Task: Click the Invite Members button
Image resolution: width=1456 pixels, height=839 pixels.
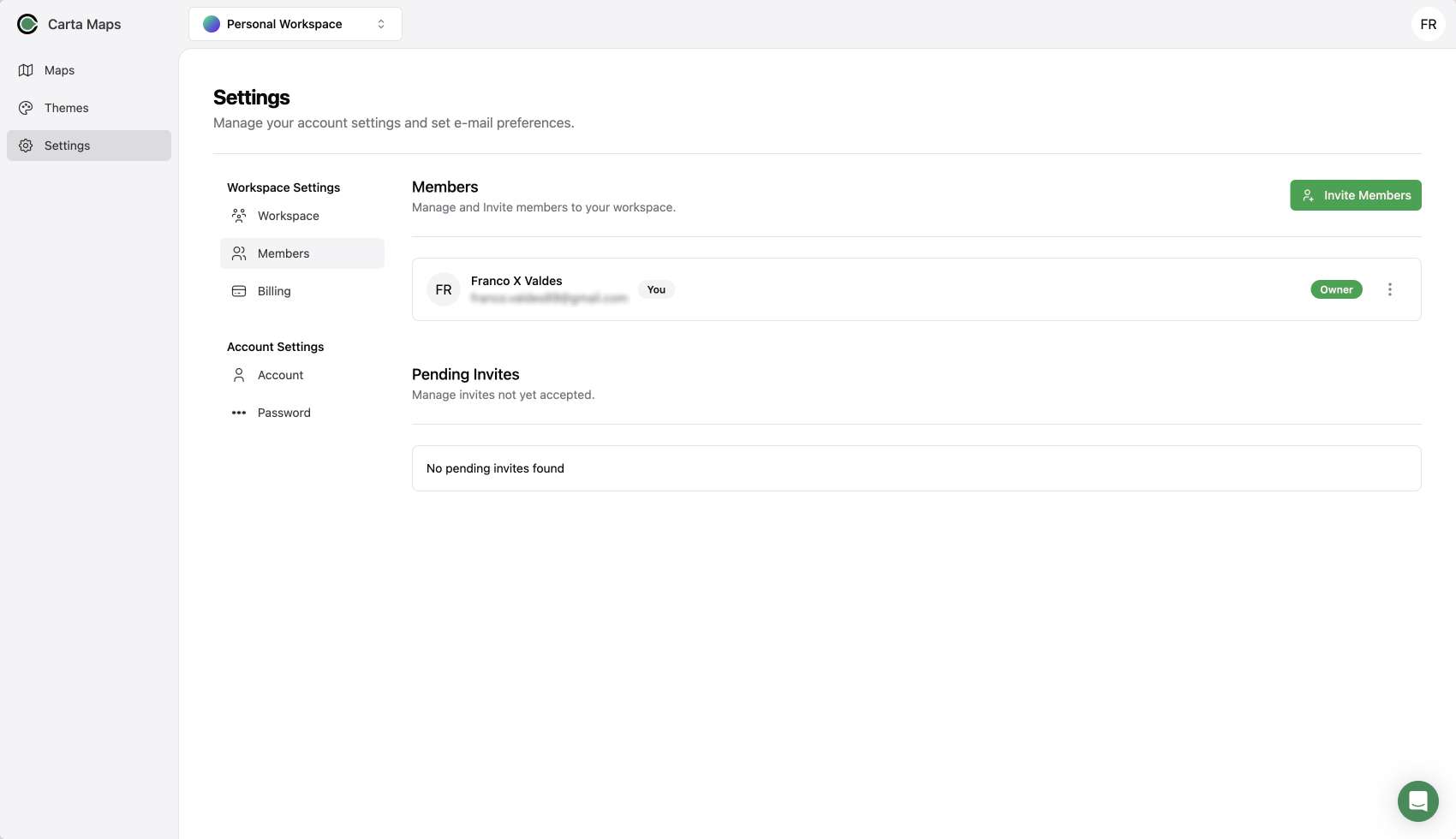Action: (x=1355, y=195)
